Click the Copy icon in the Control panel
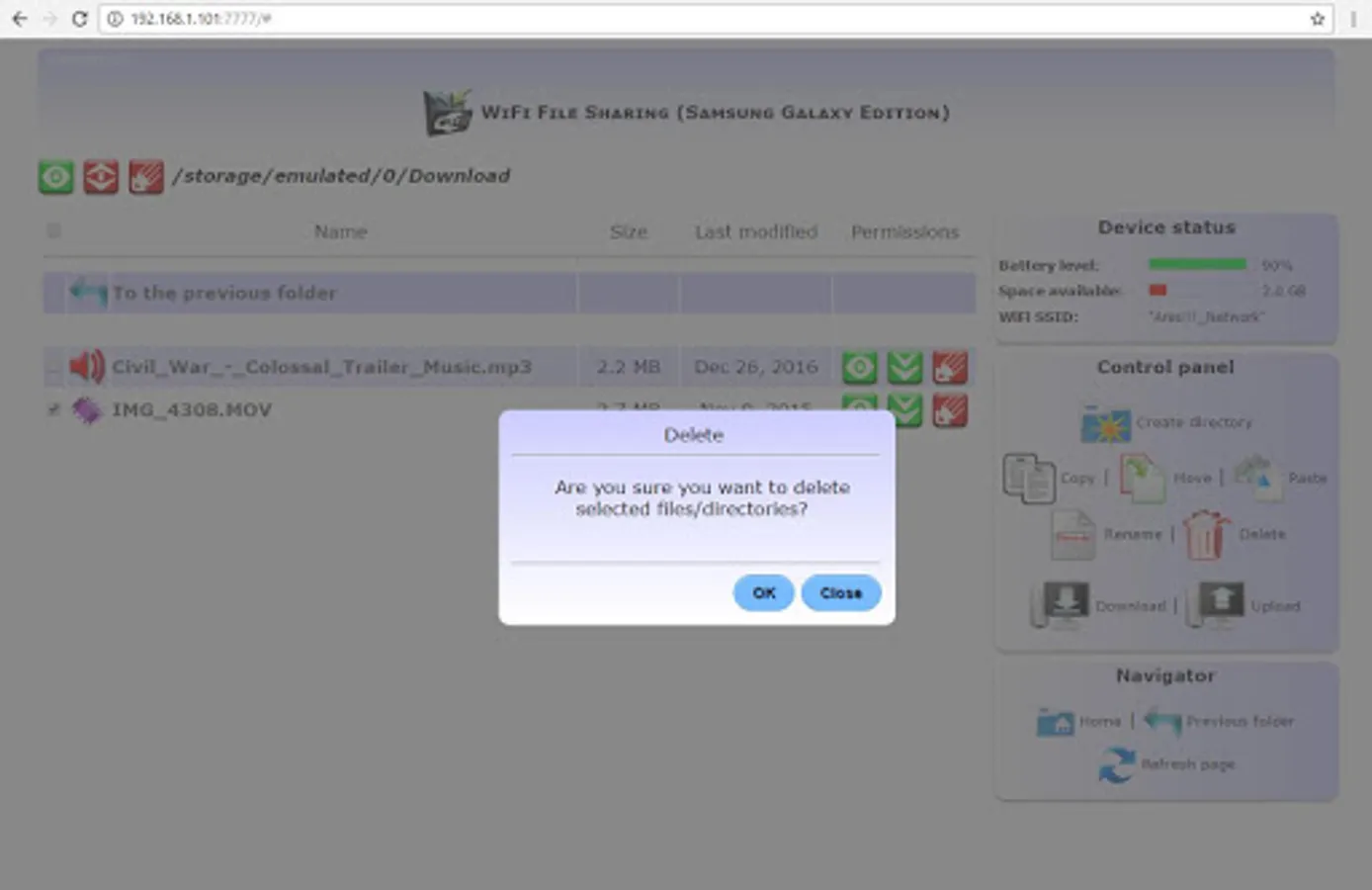This screenshot has width=1372, height=890. coord(1029,479)
